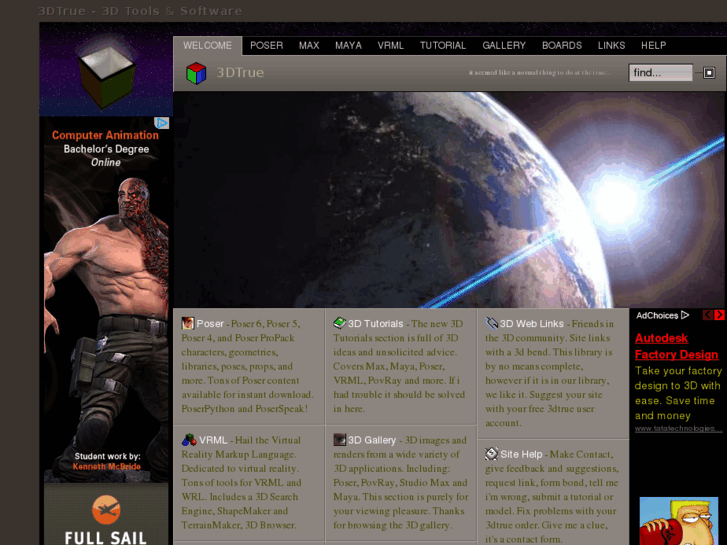The height and width of the screenshot is (545, 727).
Task: Click the Full Sail airplane logo
Action: click(106, 509)
